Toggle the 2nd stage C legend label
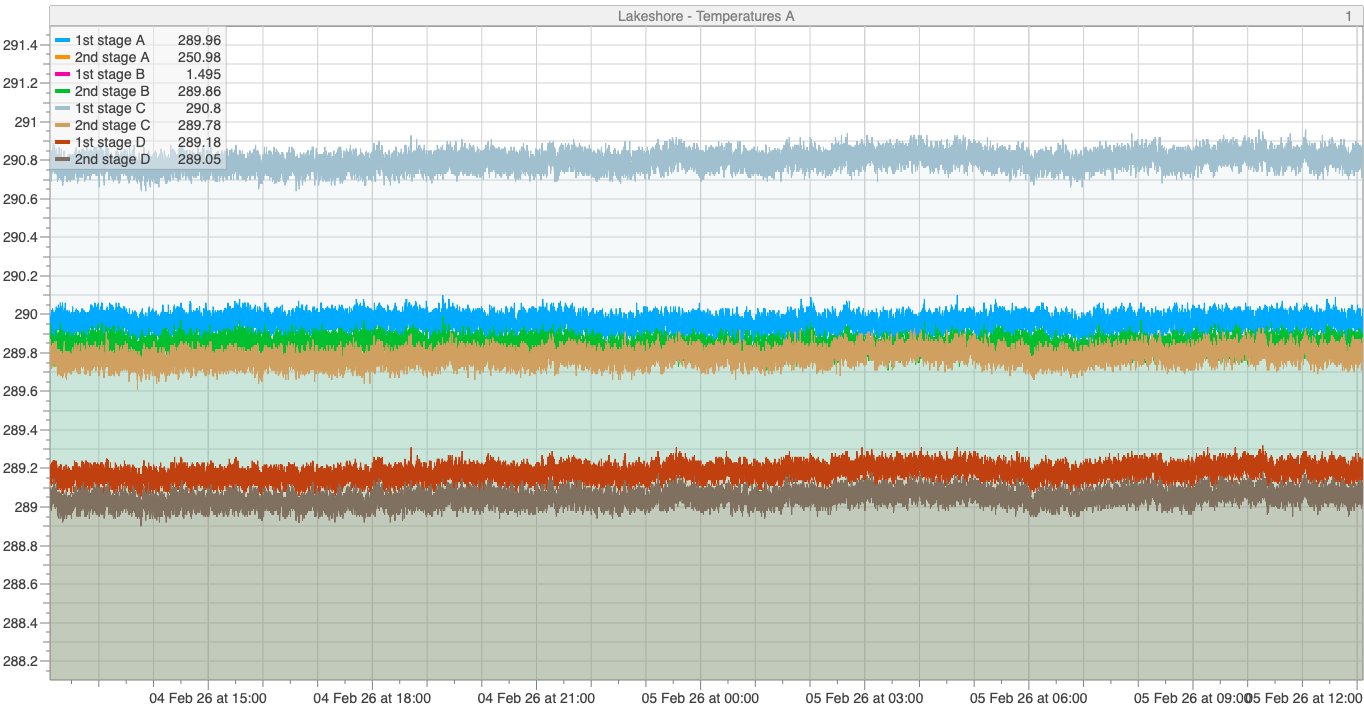 pos(112,125)
